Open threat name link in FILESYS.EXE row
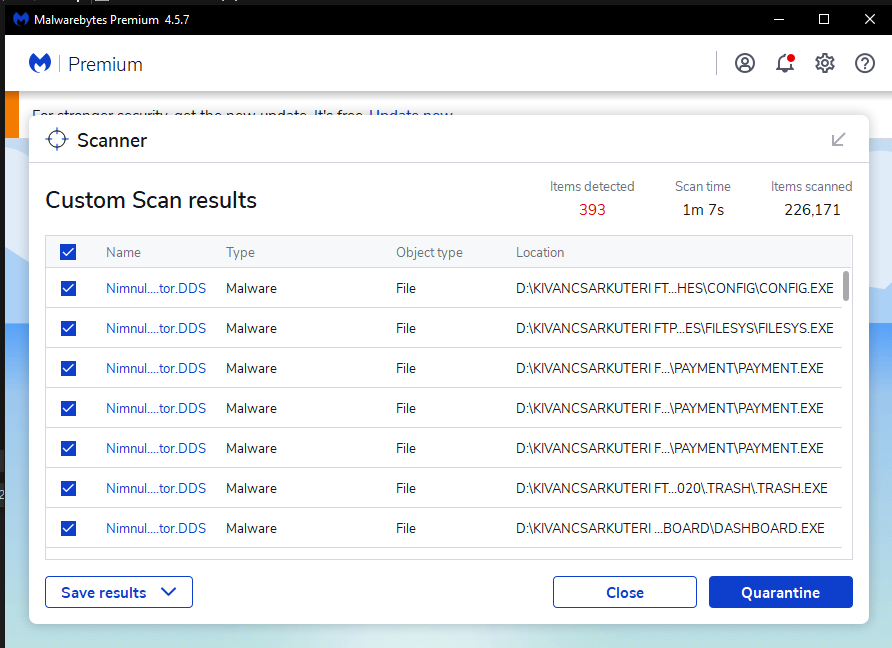 (156, 328)
